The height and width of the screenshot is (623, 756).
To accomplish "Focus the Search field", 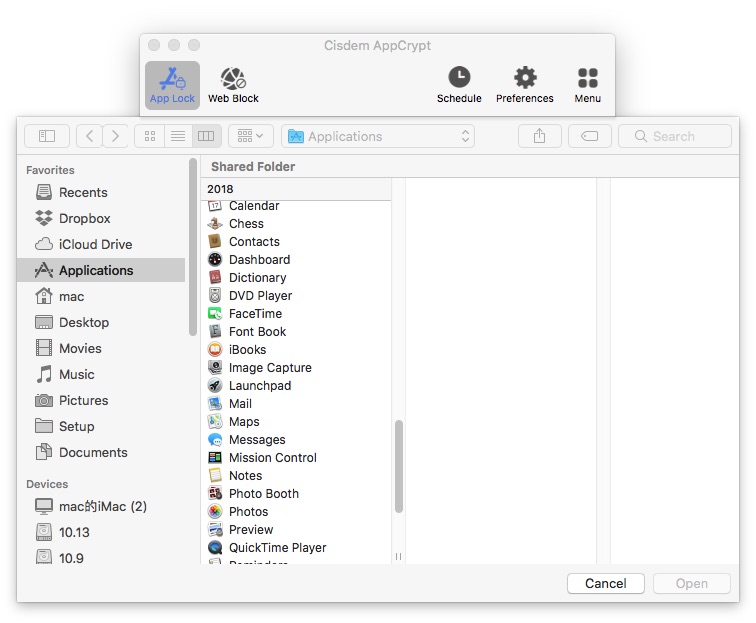I will (675, 136).
